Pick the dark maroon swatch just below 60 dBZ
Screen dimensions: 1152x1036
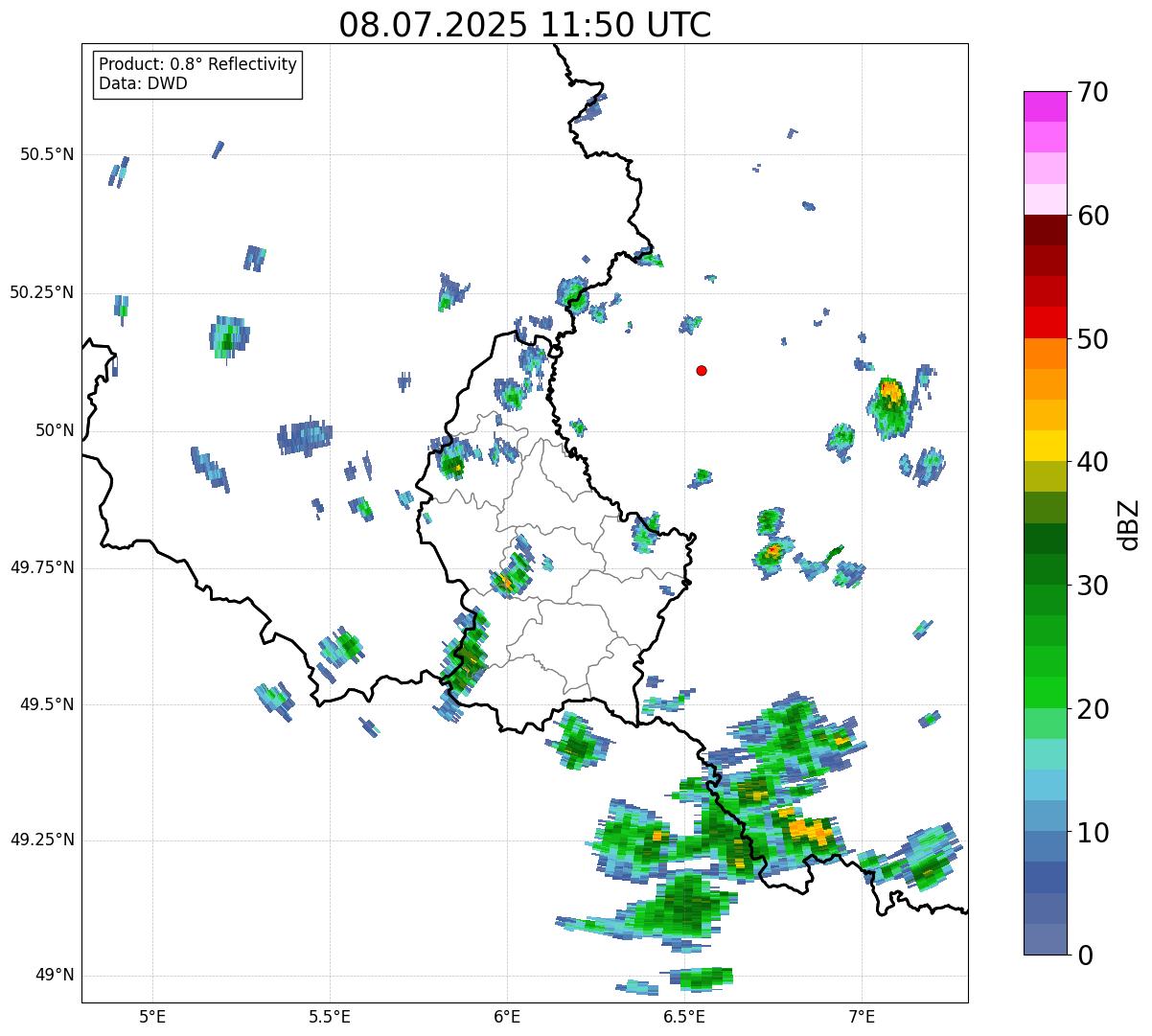[1045, 230]
